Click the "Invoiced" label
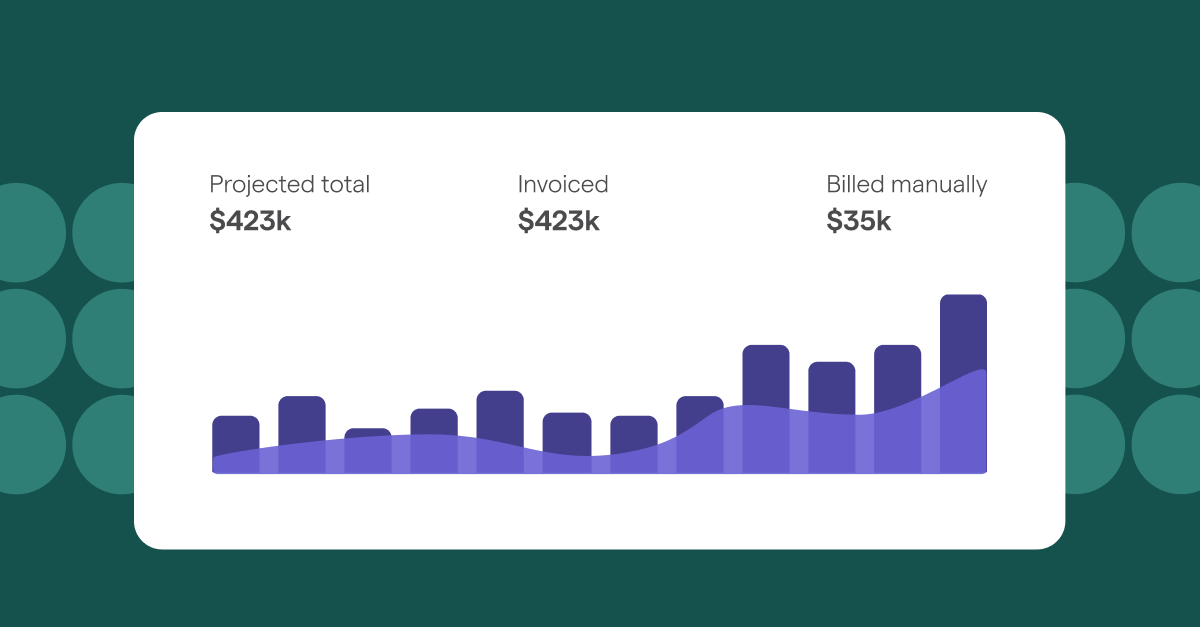 point(563,185)
